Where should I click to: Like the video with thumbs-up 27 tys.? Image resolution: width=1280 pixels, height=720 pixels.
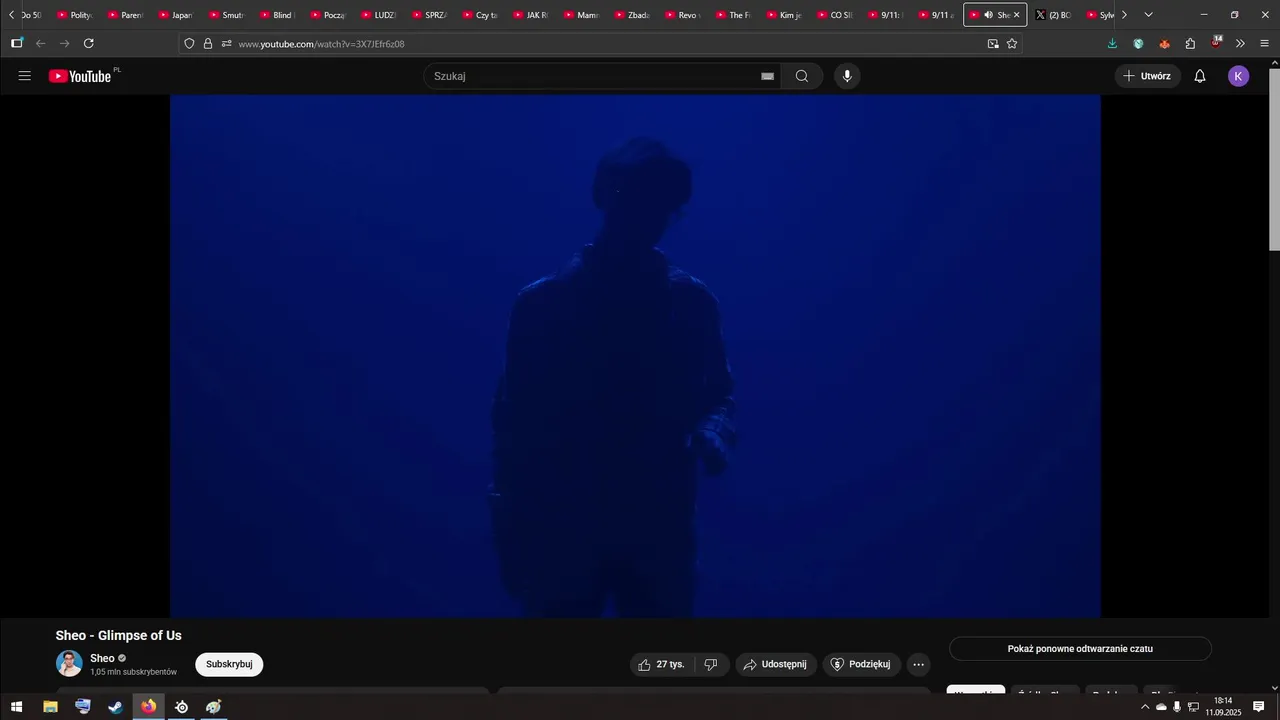pos(663,664)
